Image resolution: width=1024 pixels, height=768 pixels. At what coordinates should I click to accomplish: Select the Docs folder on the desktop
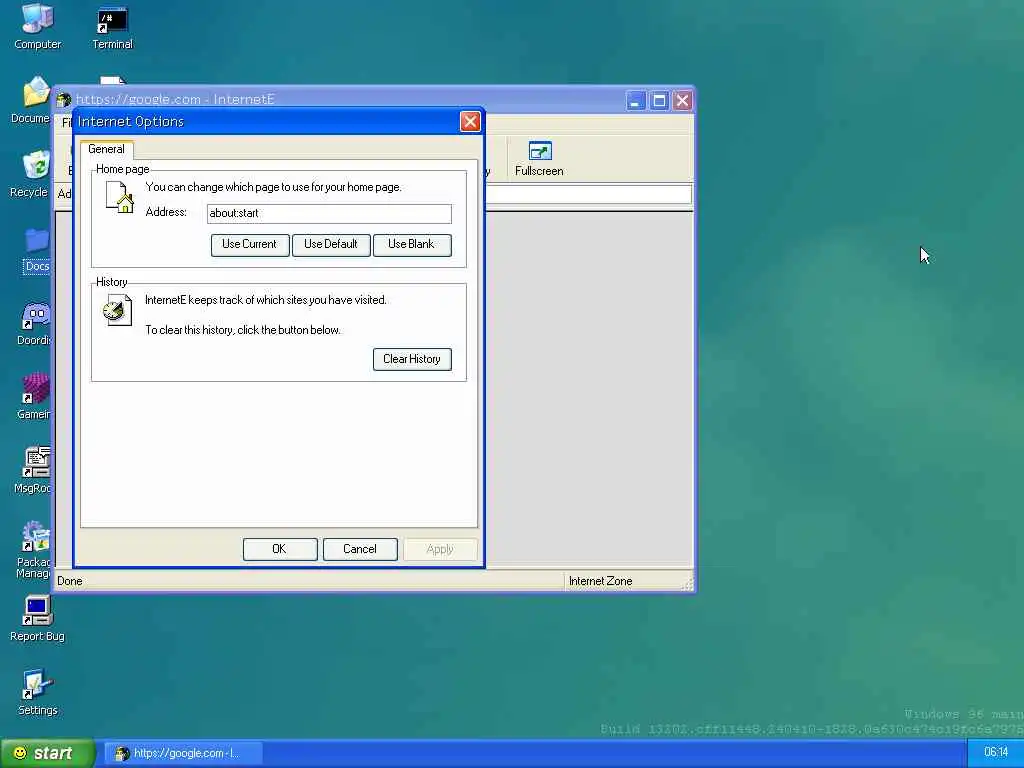point(37,250)
